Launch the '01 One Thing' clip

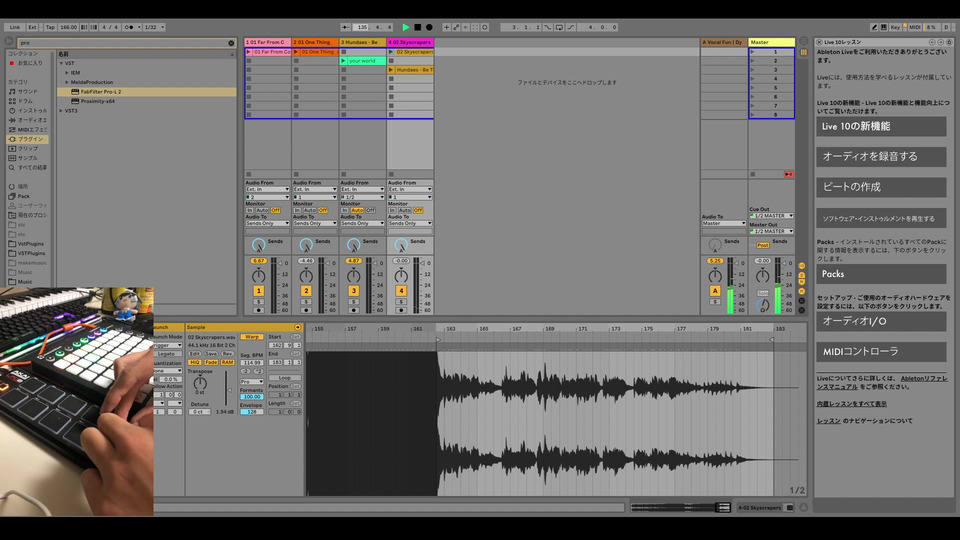(x=296, y=52)
